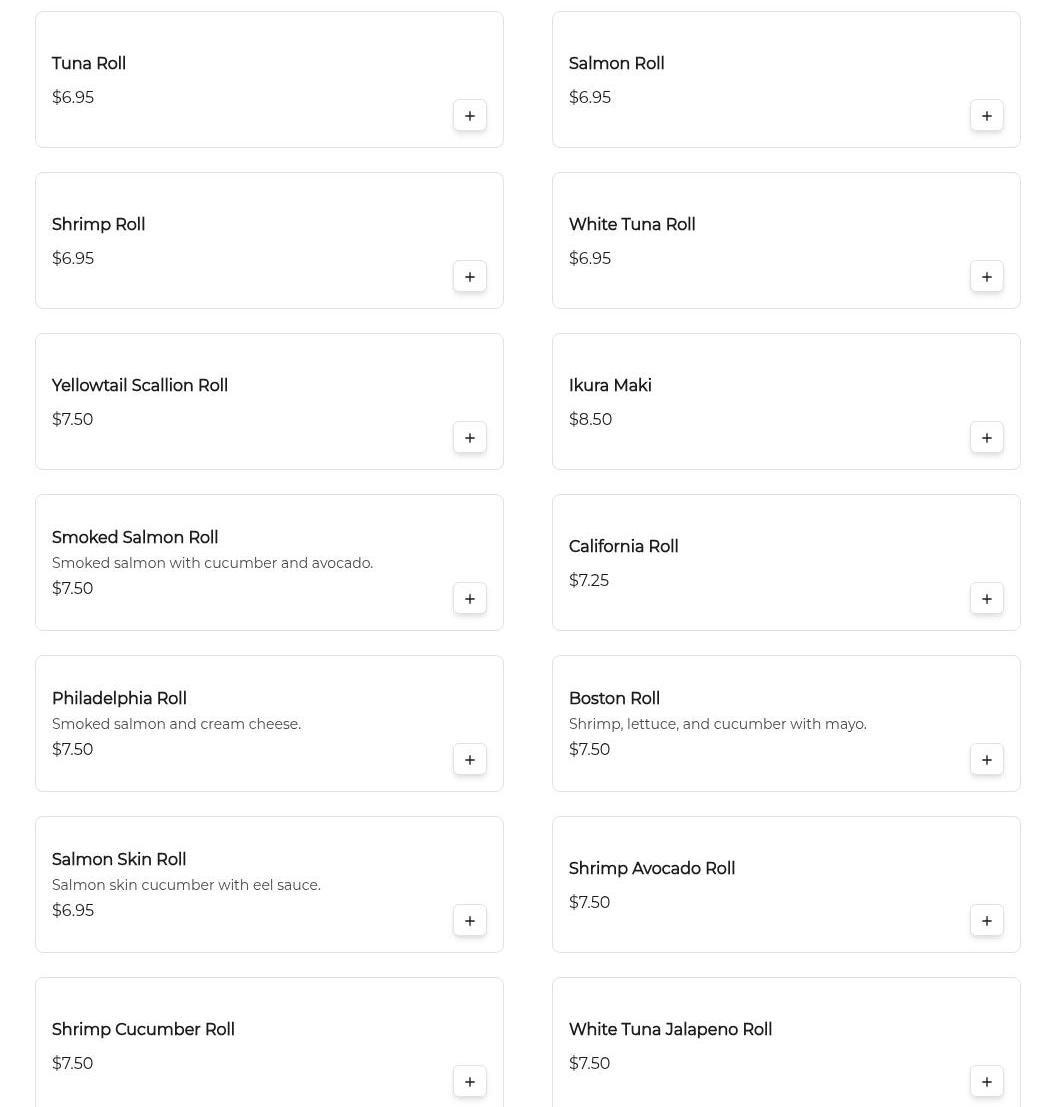Image resolution: width=1050 pixels, height=1107 pixels.
Task: Add White Tuna Roll to cart
Action: 987,277
